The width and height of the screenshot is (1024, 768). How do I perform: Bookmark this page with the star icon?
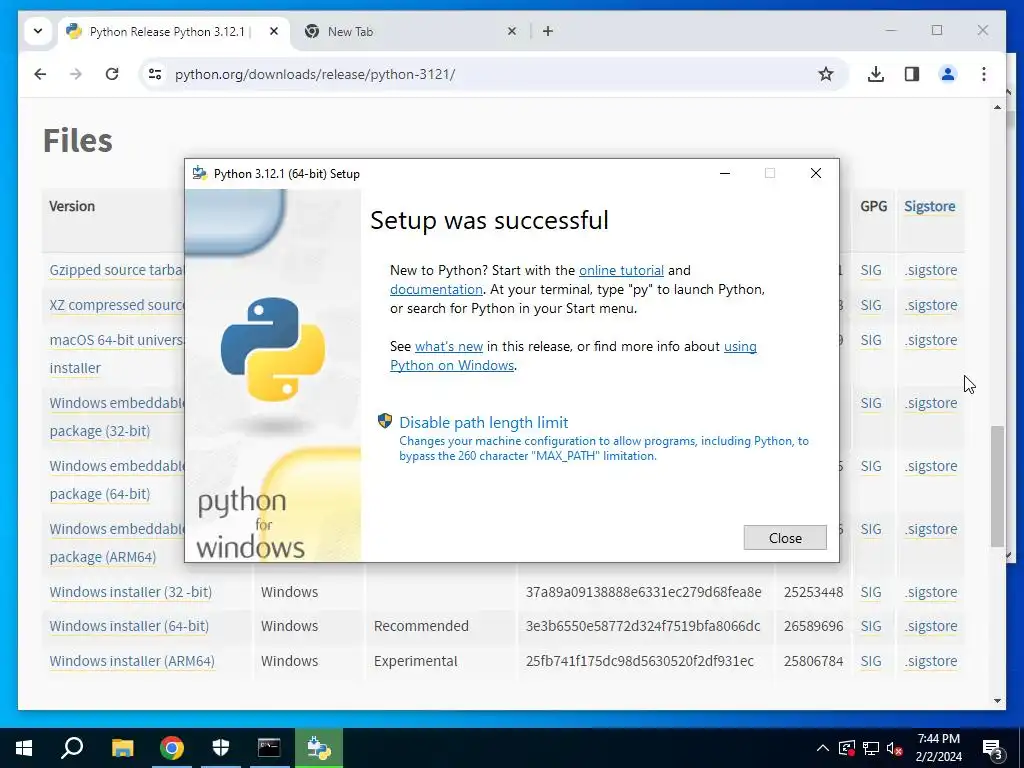[825, 74]
